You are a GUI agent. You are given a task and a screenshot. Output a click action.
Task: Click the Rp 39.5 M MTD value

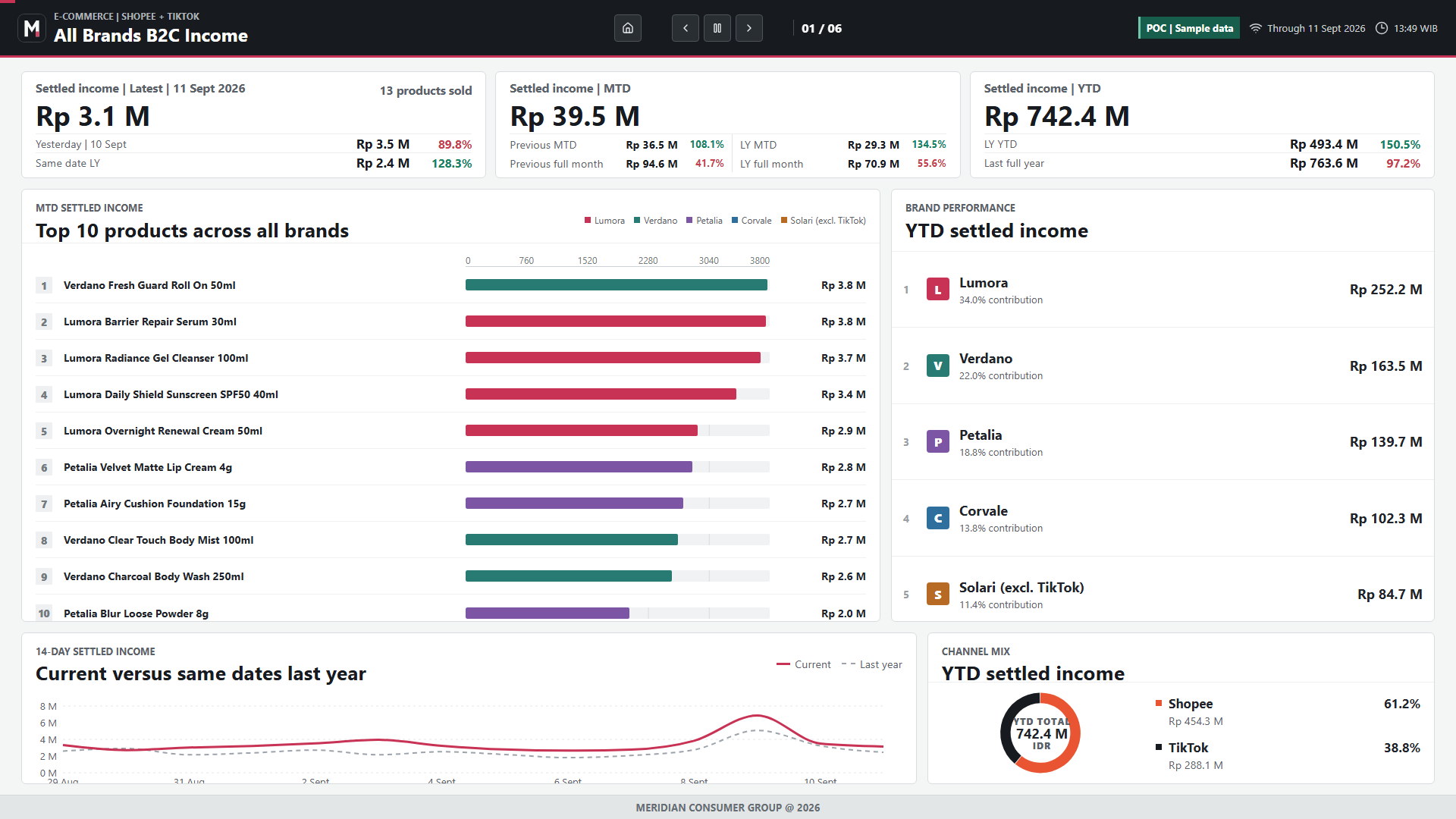click(x=575, y=117)
